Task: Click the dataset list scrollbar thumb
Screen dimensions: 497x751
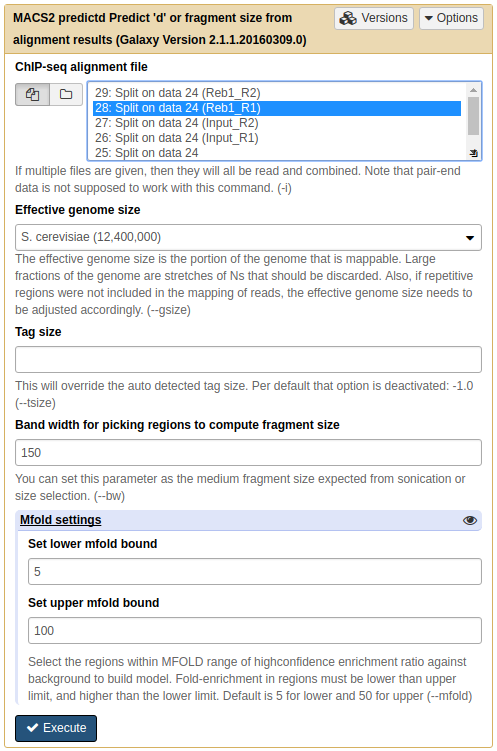Action: (x=473, y=116)
